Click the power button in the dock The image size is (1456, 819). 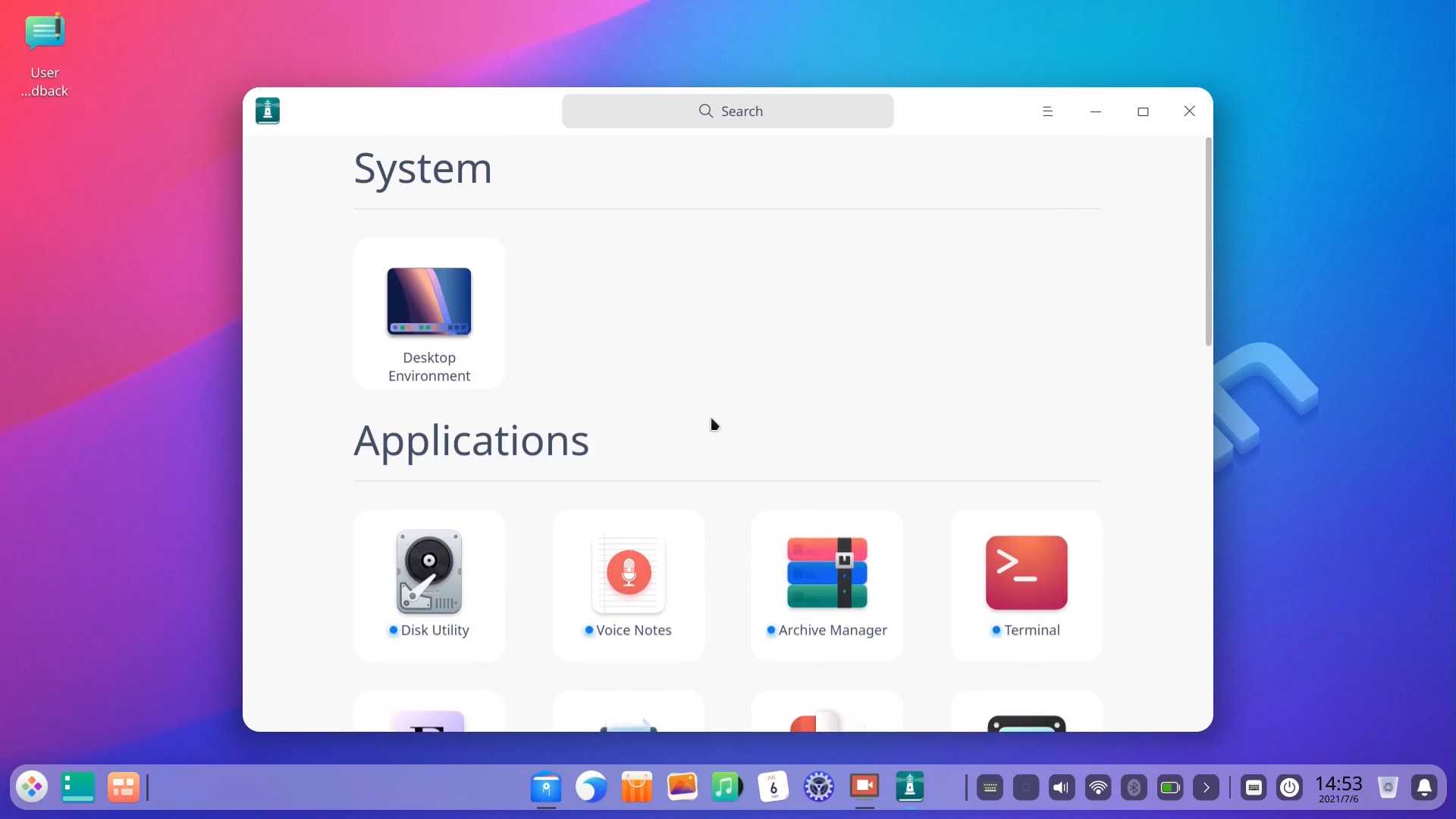(x=1289, y=788)
